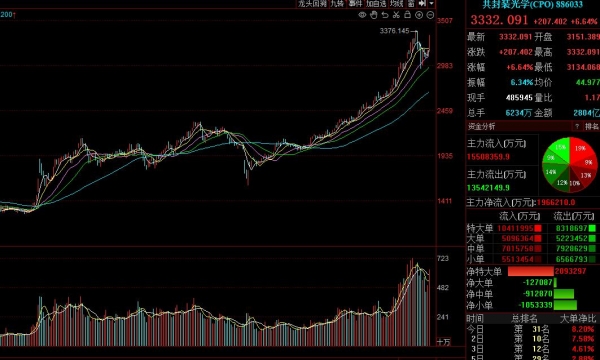Click the 总手 value 6234万
The height and width of the screenshot is (360, 600).
pos(518,113)
